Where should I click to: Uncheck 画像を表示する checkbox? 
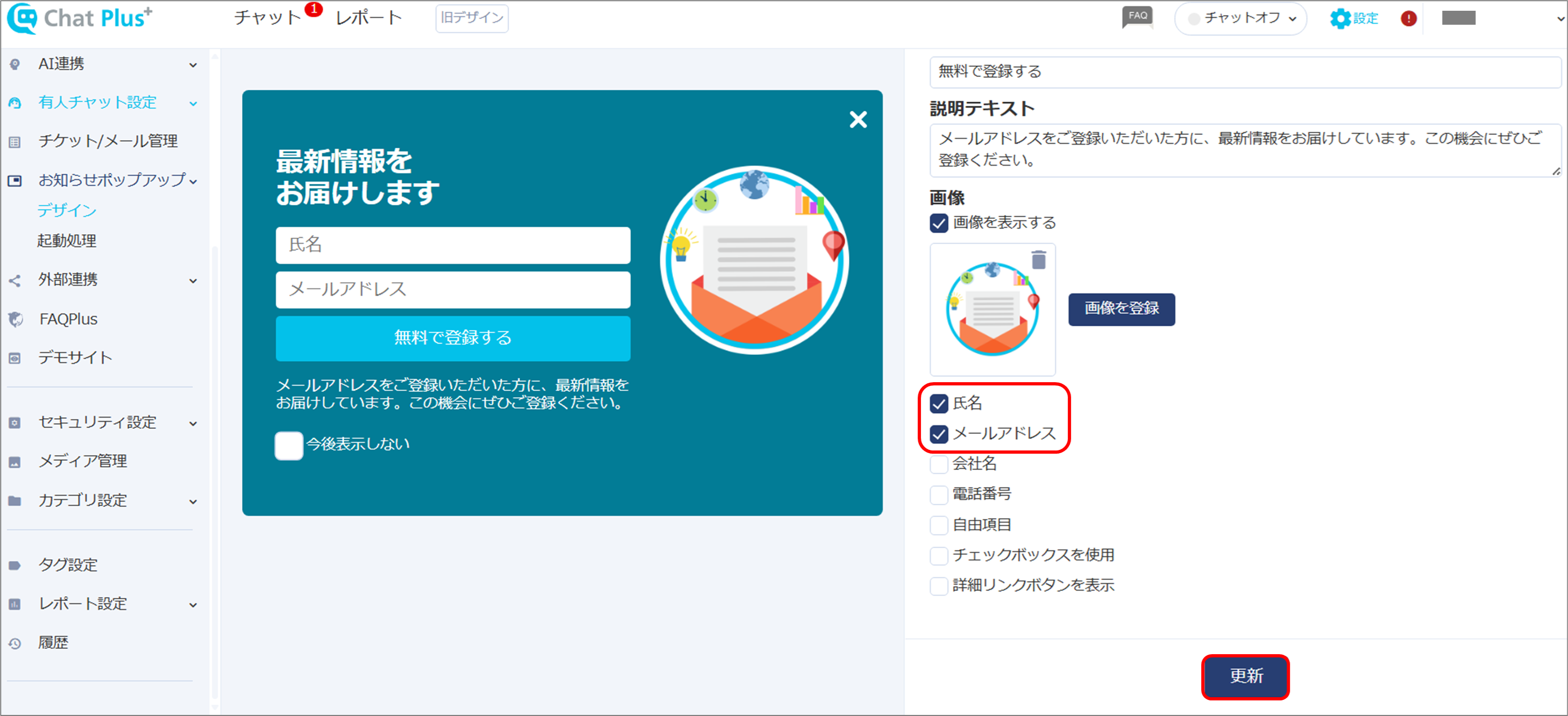click(939, 223)
